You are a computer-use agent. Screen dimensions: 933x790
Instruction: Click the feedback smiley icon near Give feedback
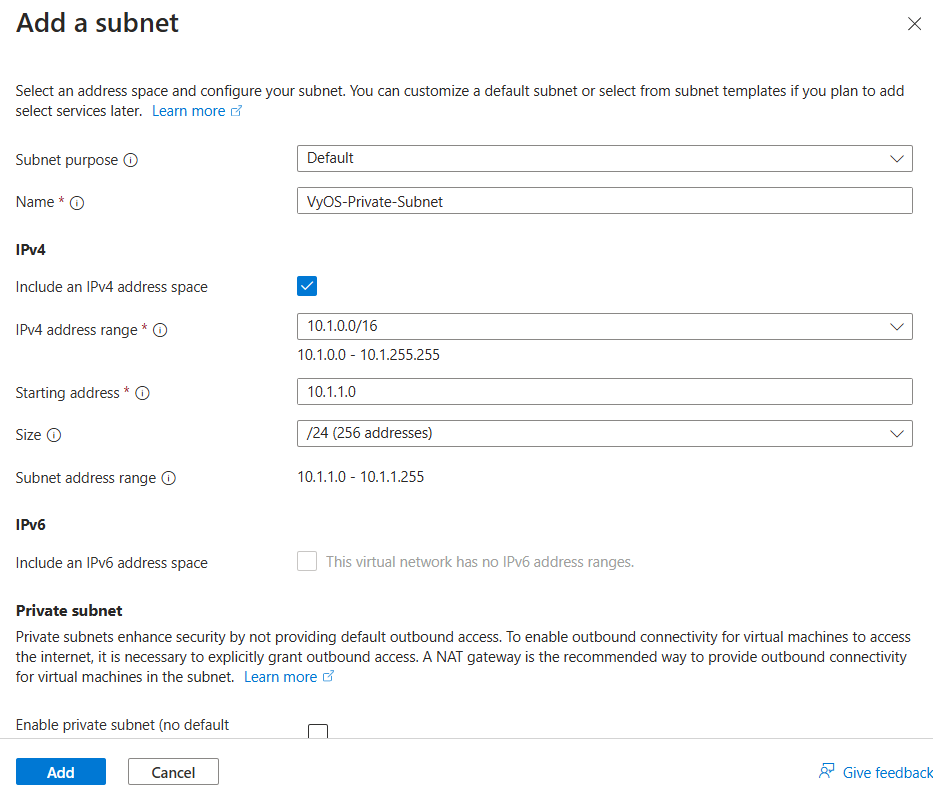click(826, 771)
